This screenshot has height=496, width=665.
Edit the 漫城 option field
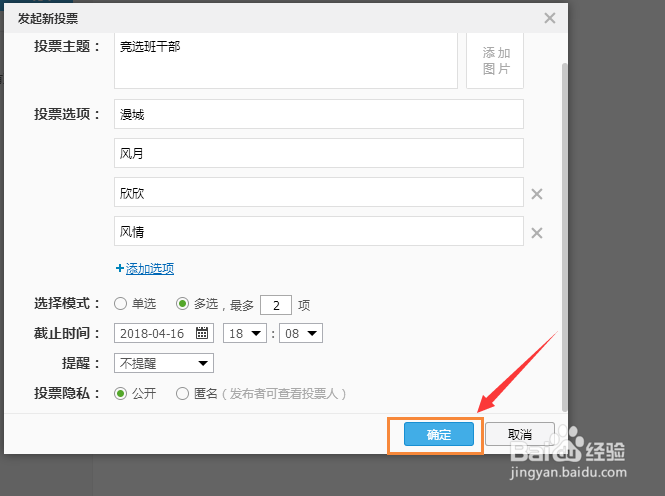[x=319, y=114]
